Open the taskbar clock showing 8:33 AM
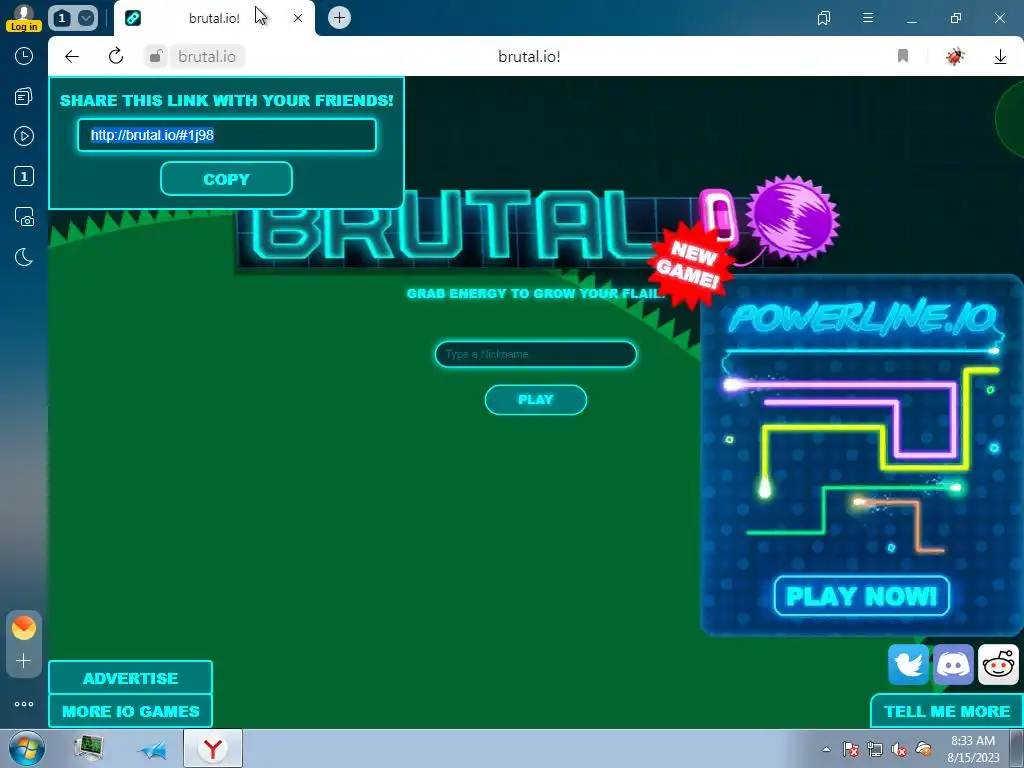The image size is (1024, 768). tap(972, 749)
